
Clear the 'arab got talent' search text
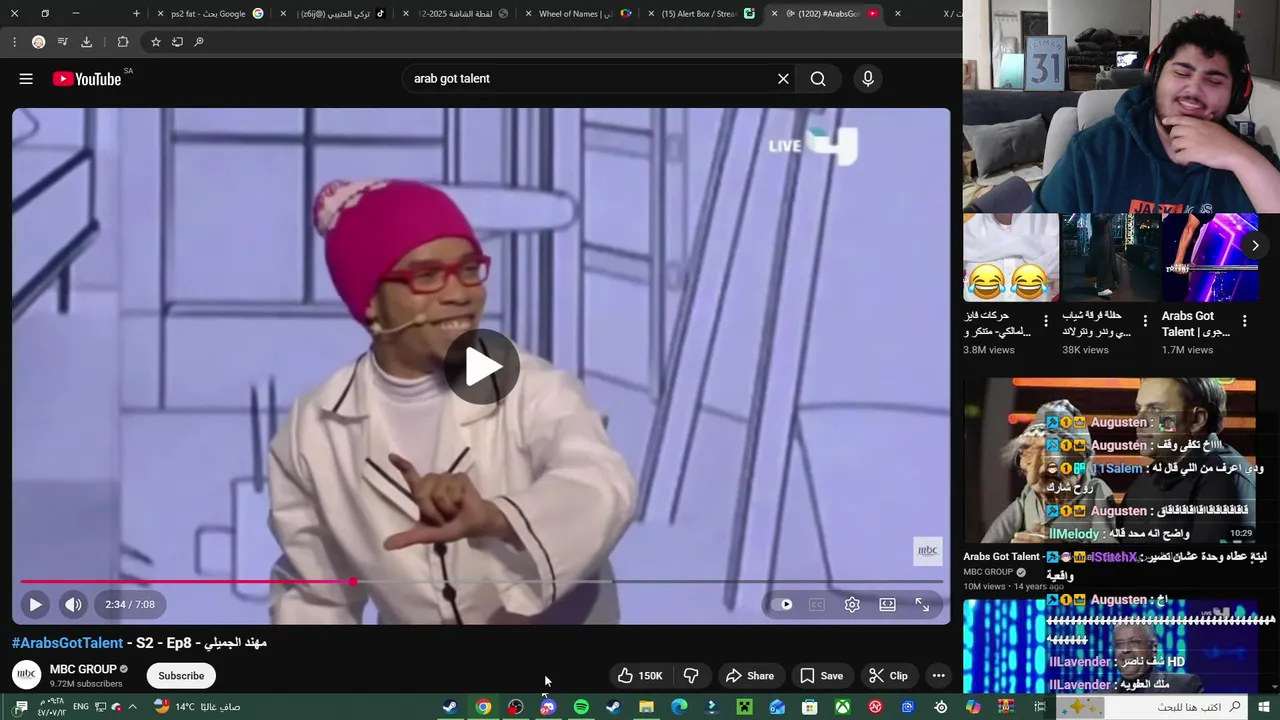pyautogui.click(x=783, y=79)
